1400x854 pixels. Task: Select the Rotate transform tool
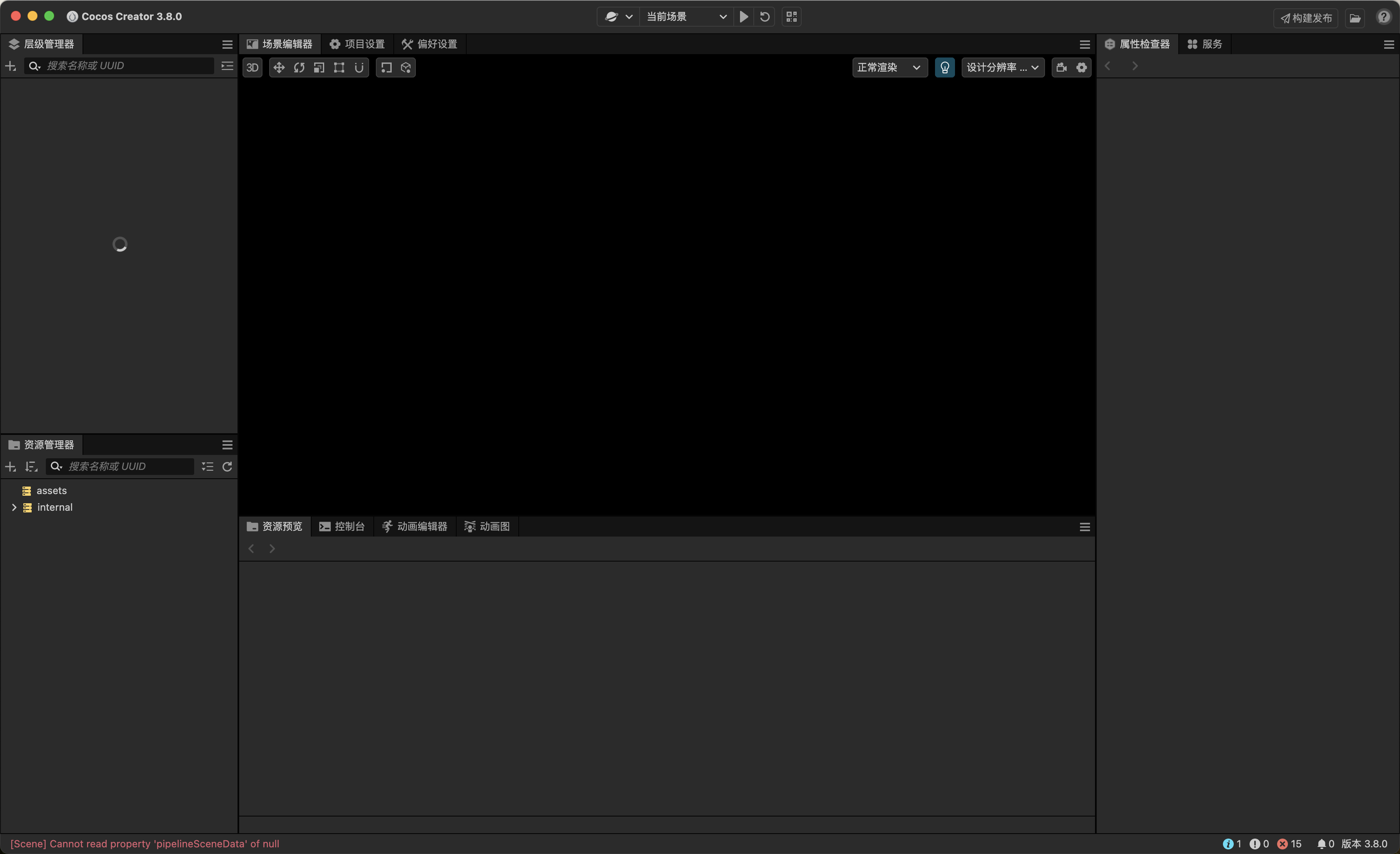click(299, 67)
